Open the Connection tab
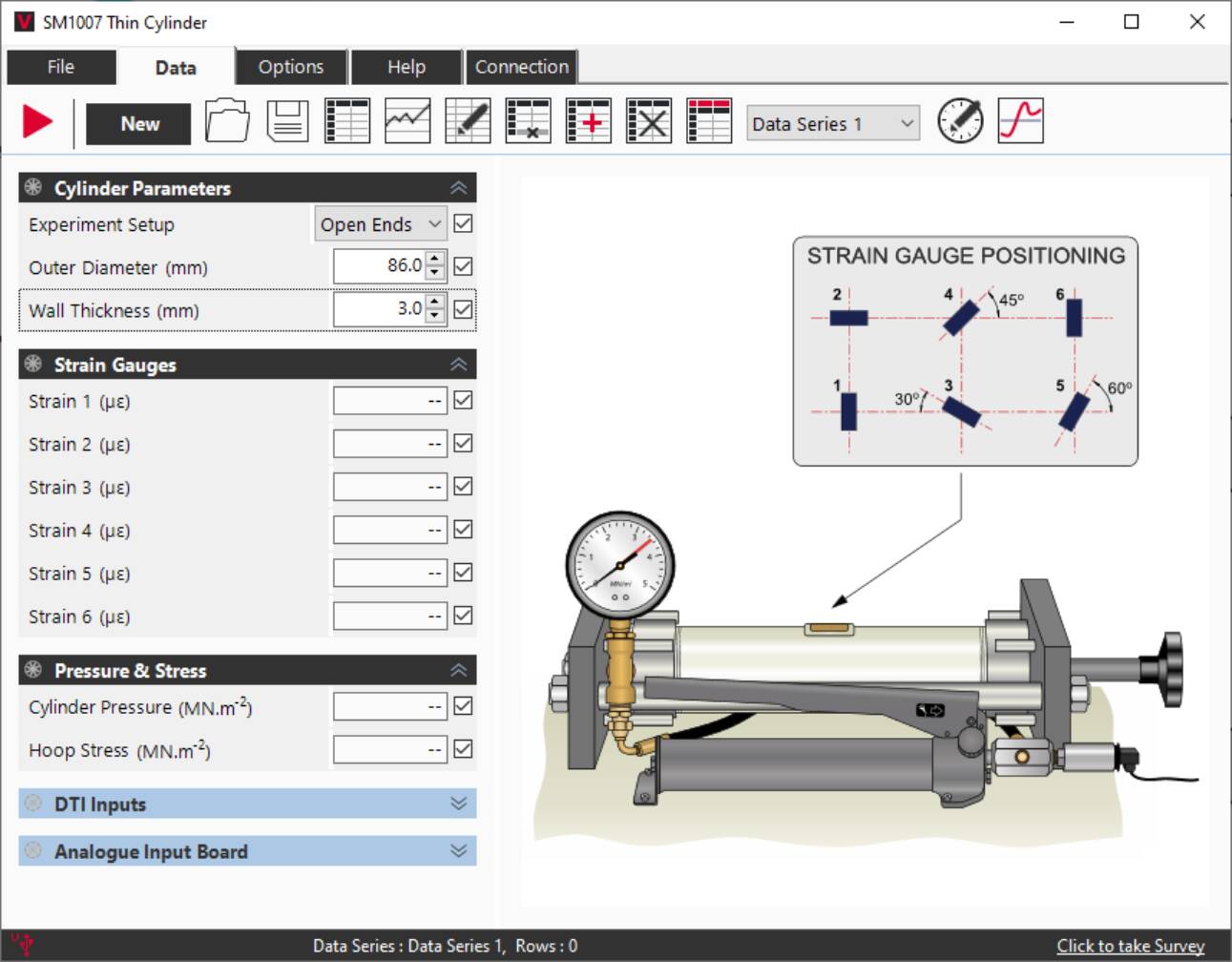 click(x=522, y=66)
